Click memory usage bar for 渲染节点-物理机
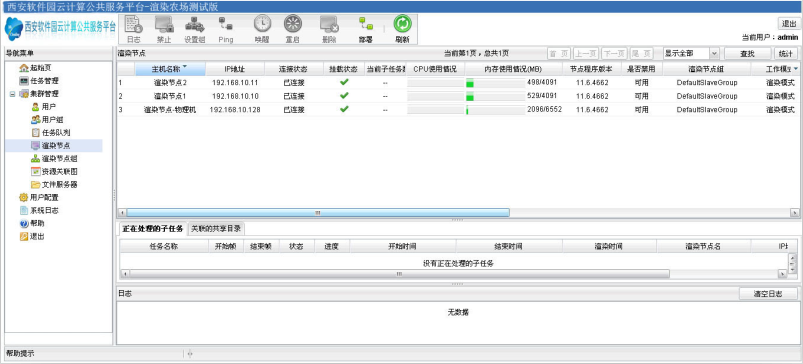Image resolution: width=803 pixels, height=364 pixels. point(495,110)
